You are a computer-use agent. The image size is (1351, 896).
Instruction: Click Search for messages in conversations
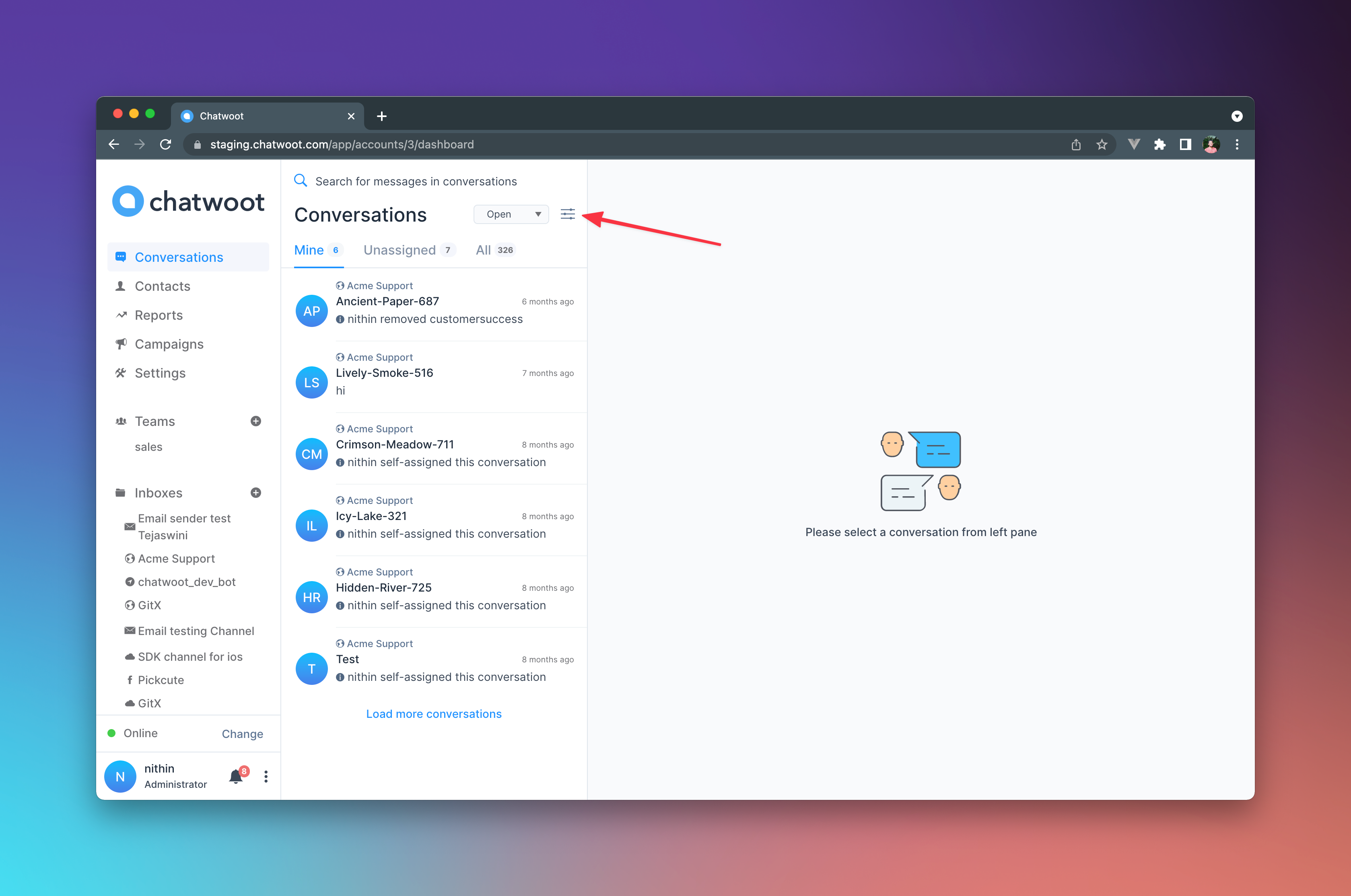pyautogui.click(x=416, y=181)
